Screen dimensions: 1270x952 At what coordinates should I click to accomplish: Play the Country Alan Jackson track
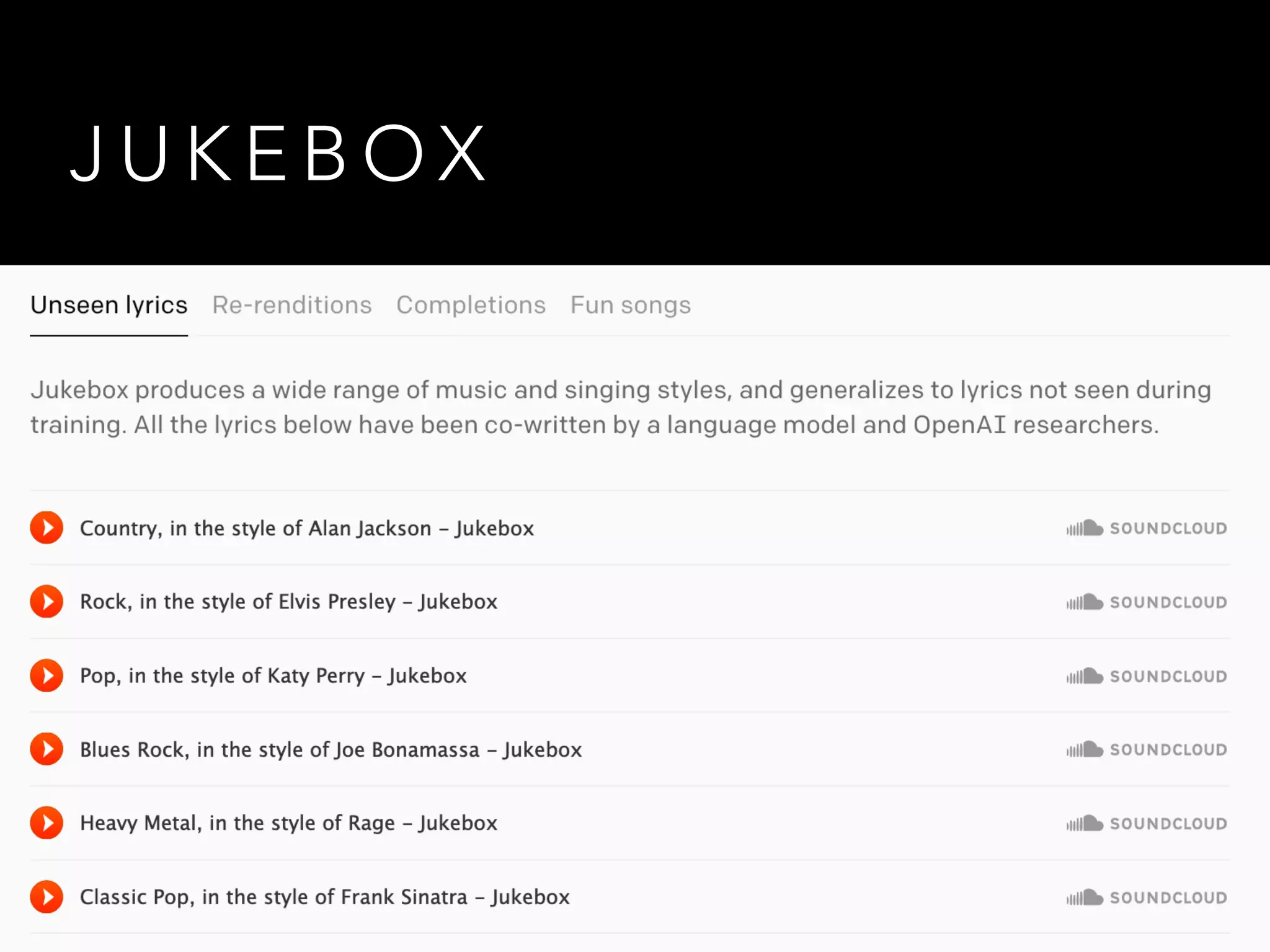coord(47,528)
